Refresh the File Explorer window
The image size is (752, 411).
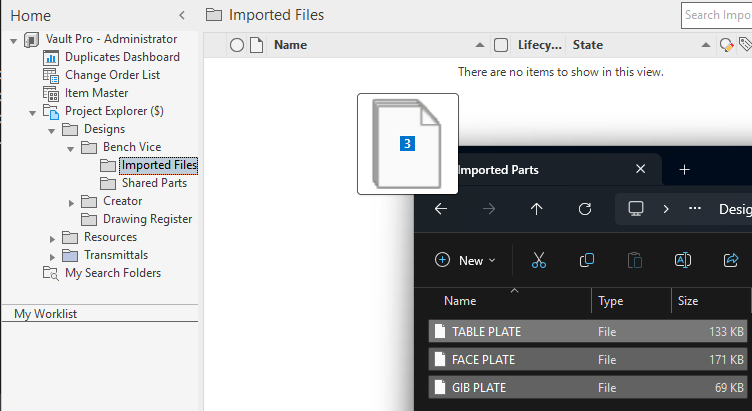[x=585, y=209]
